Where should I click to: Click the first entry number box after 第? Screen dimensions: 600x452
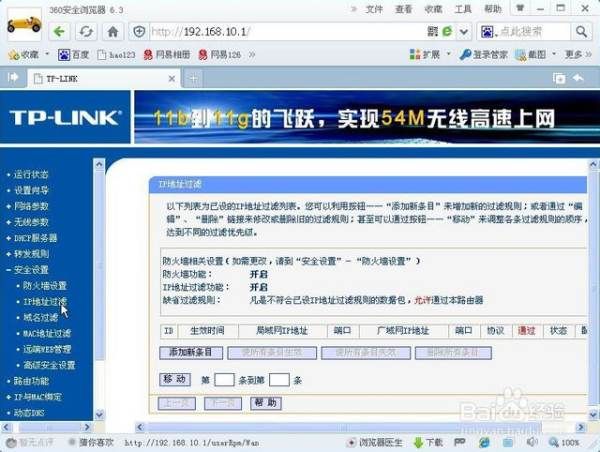click(x=224, y=380)
